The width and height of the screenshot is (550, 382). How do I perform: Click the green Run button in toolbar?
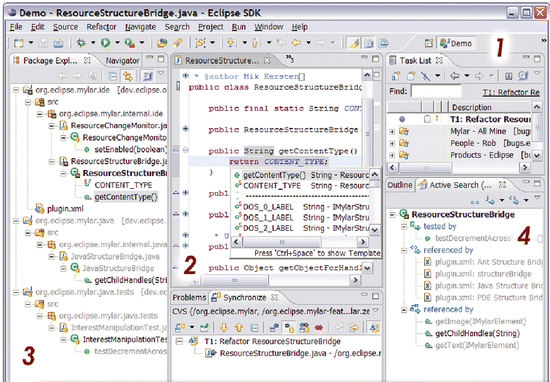tap(105, 43)
